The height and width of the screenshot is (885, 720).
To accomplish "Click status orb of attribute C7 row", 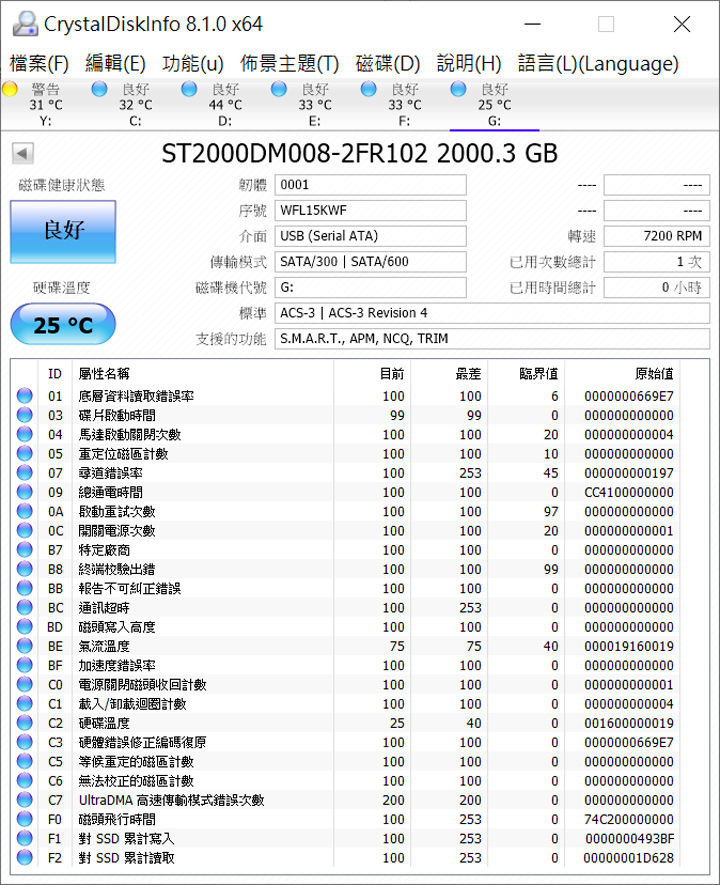I will click(25, 799).
